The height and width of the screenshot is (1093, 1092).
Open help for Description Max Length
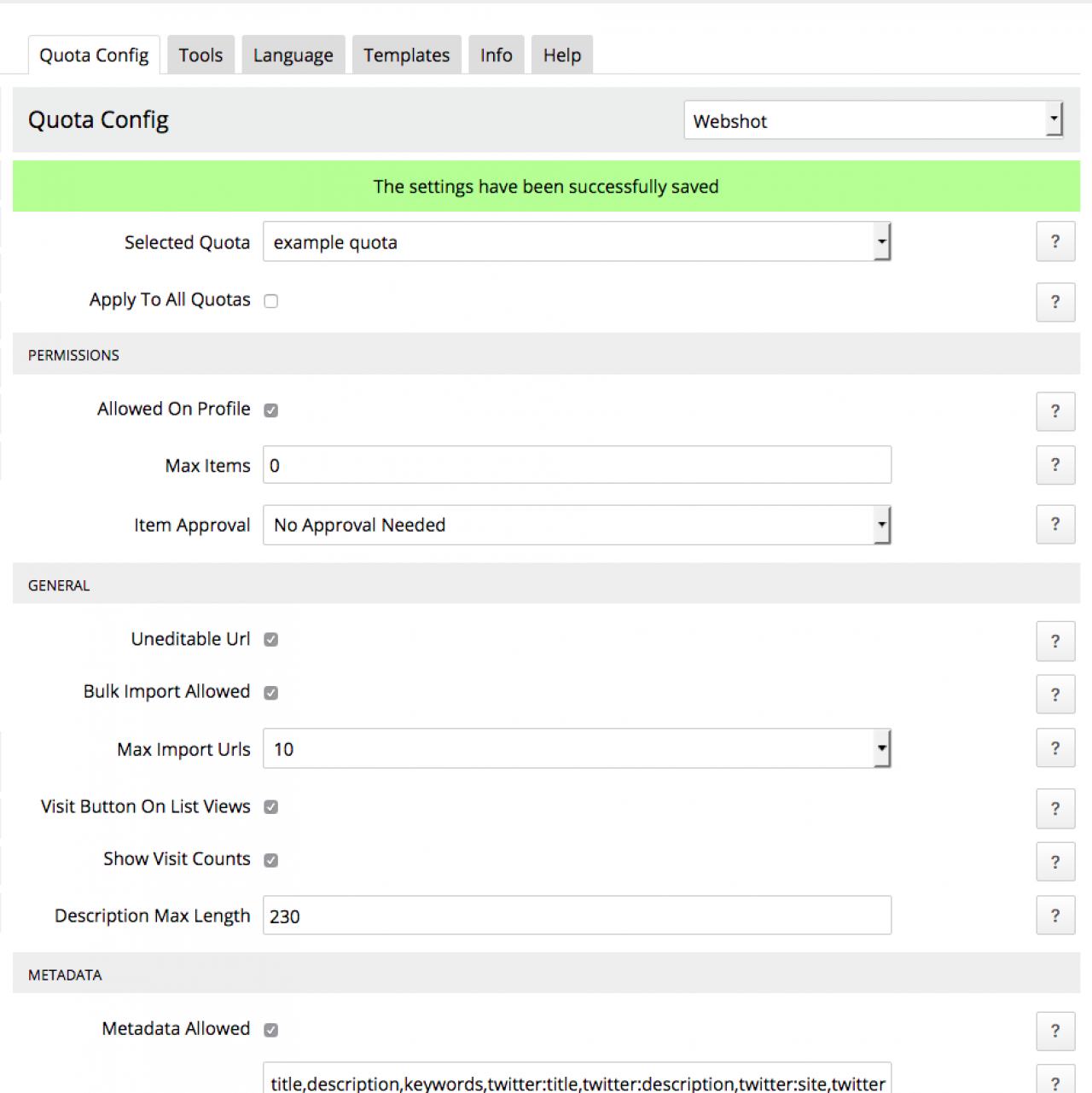coord(1055,916)
